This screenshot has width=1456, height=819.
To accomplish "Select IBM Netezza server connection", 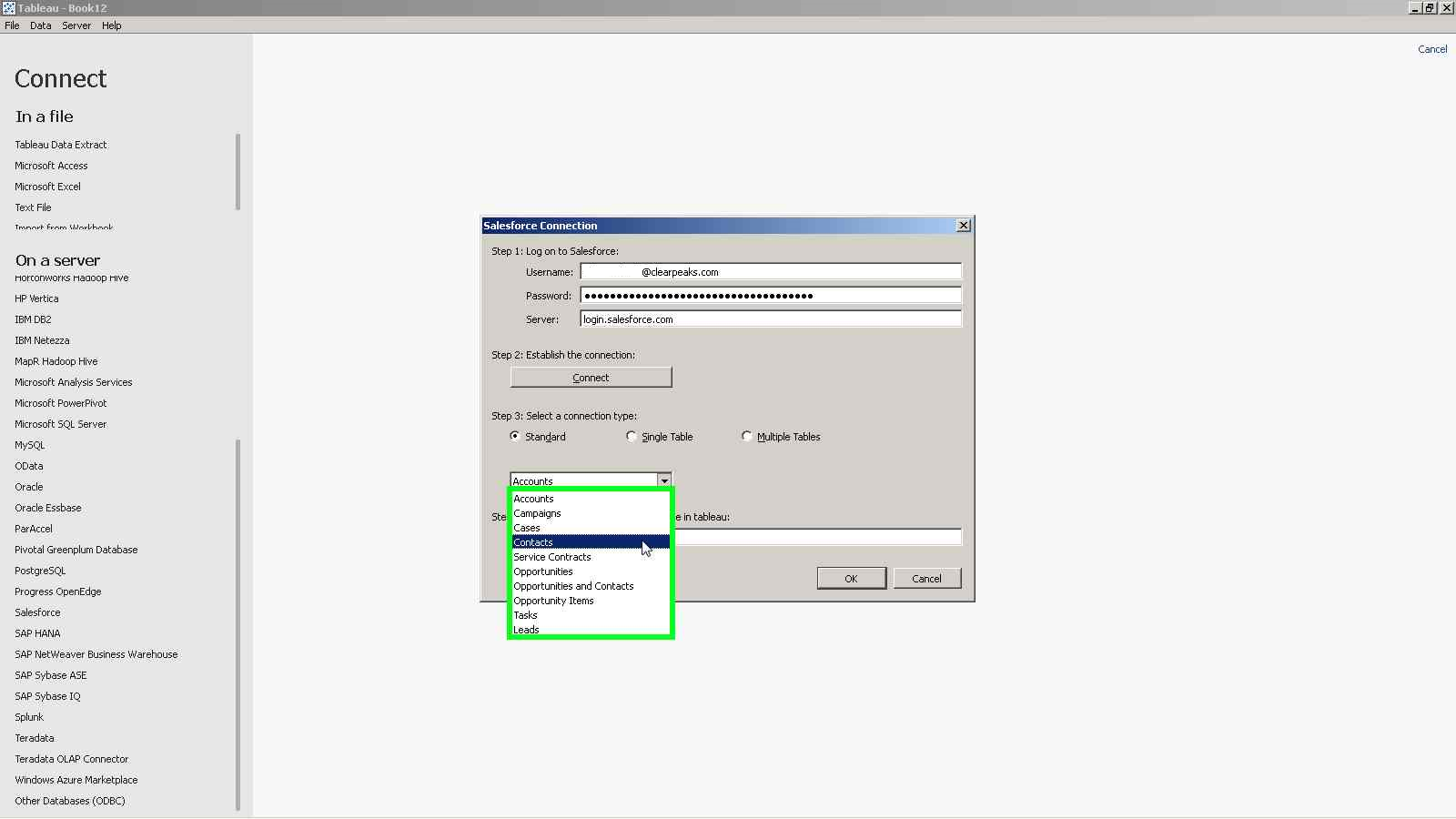I will pos(42,340).
